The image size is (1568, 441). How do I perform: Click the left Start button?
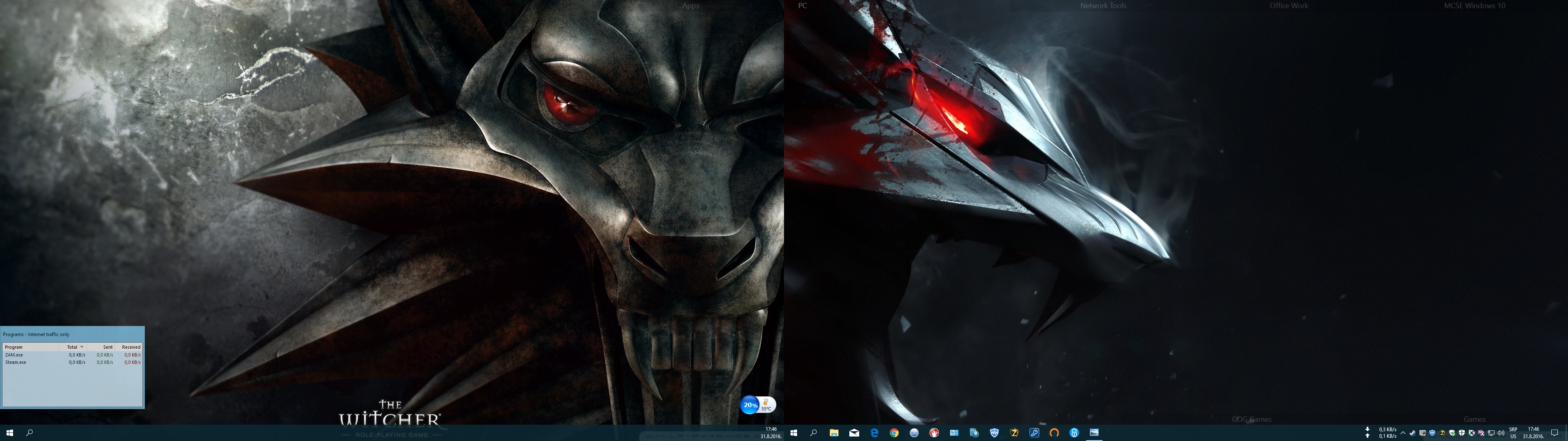click(10, 433)
